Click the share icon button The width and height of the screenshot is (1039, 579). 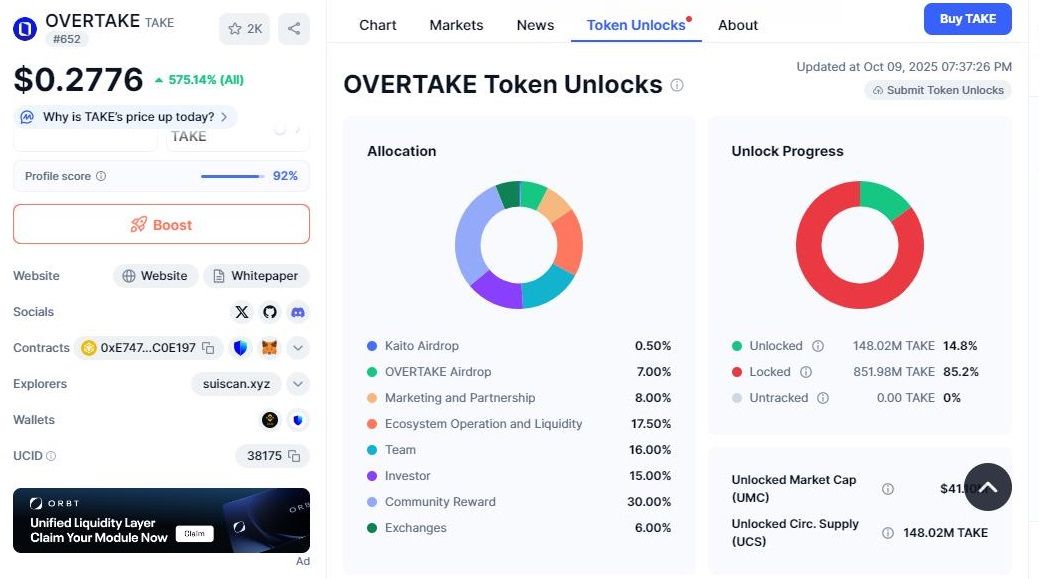(293, 29)
